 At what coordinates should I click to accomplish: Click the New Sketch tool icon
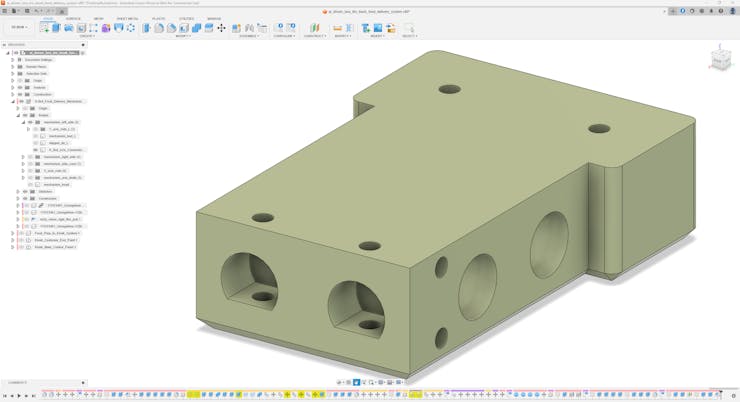[x=44, y=28]
